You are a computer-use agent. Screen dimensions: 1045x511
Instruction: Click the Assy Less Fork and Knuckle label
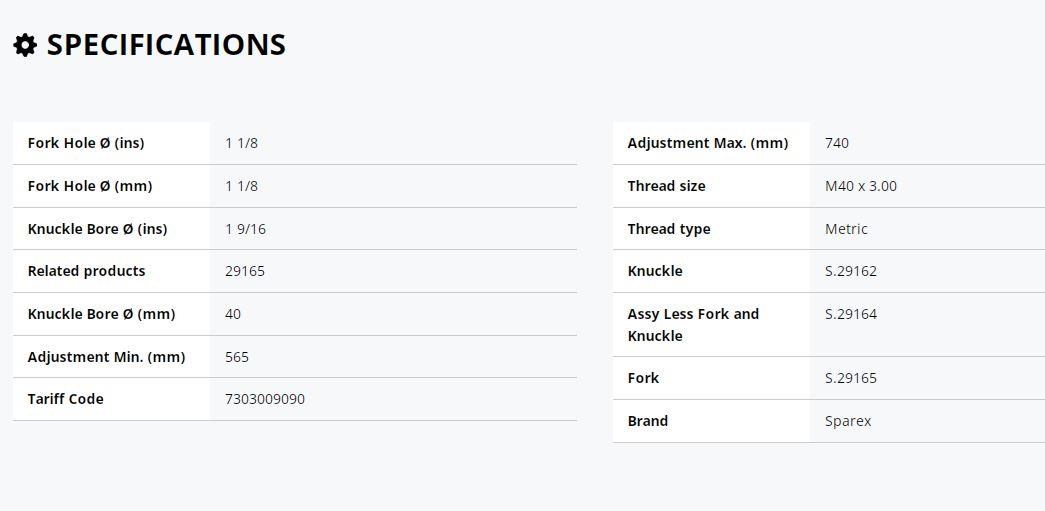coord(693,324)
